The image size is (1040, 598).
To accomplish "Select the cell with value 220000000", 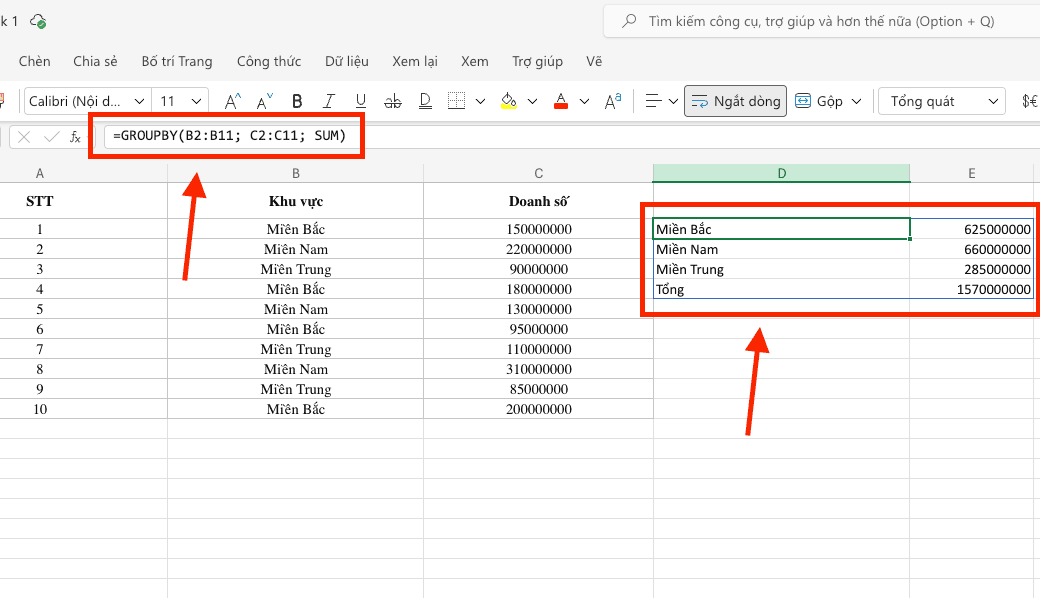I will (x=539, y=249).
